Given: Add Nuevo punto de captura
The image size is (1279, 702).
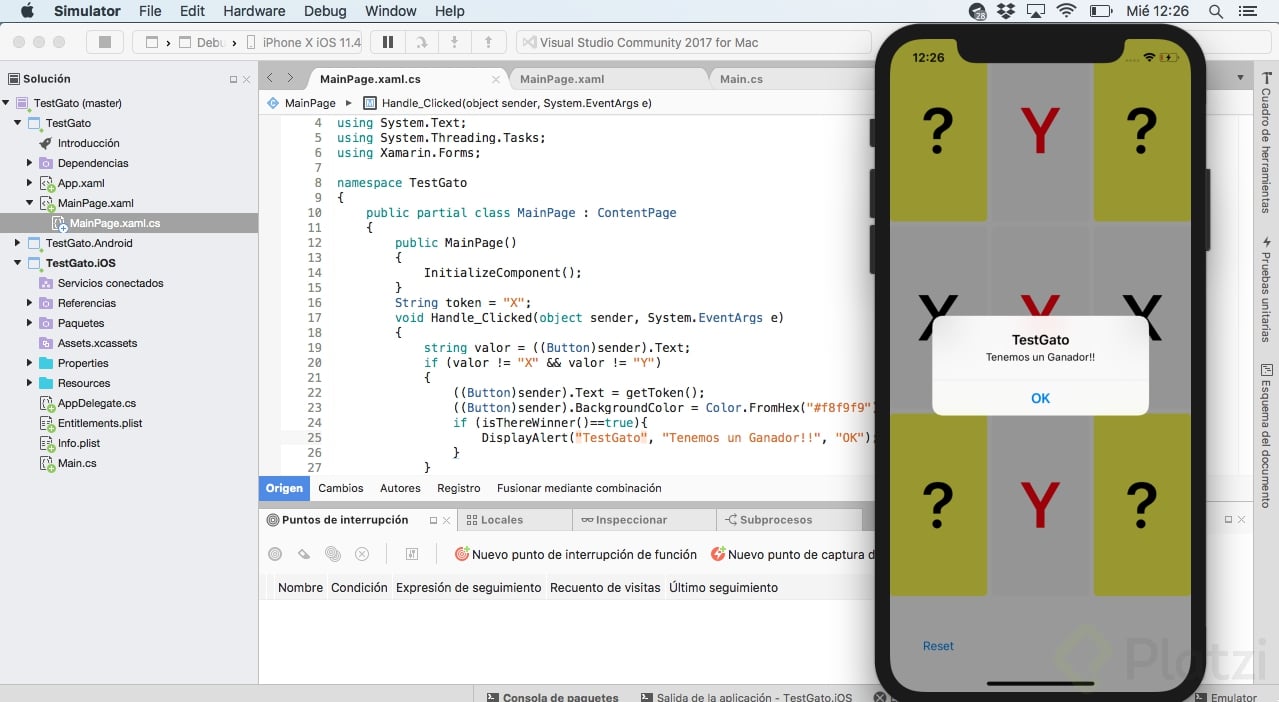Looking at the screenshot, I should (793, 554).
